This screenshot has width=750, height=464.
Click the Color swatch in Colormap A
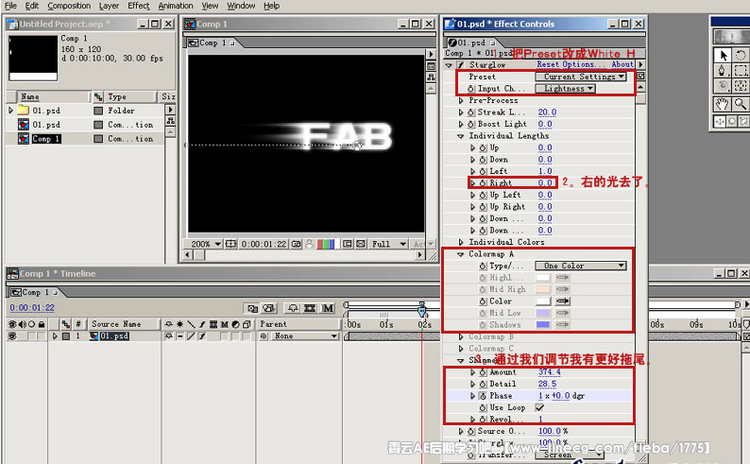point(543,301)
